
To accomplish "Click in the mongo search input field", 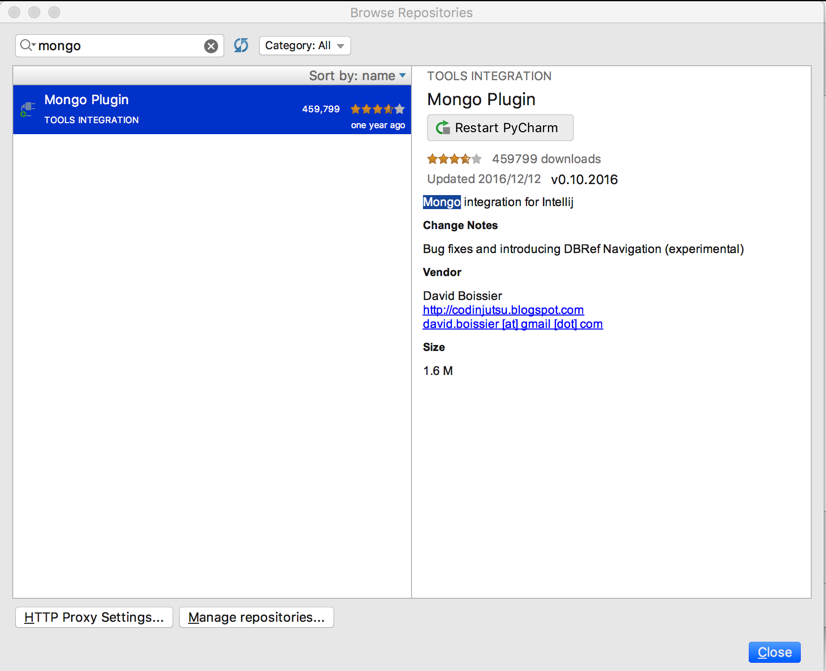I will point(120,46).
